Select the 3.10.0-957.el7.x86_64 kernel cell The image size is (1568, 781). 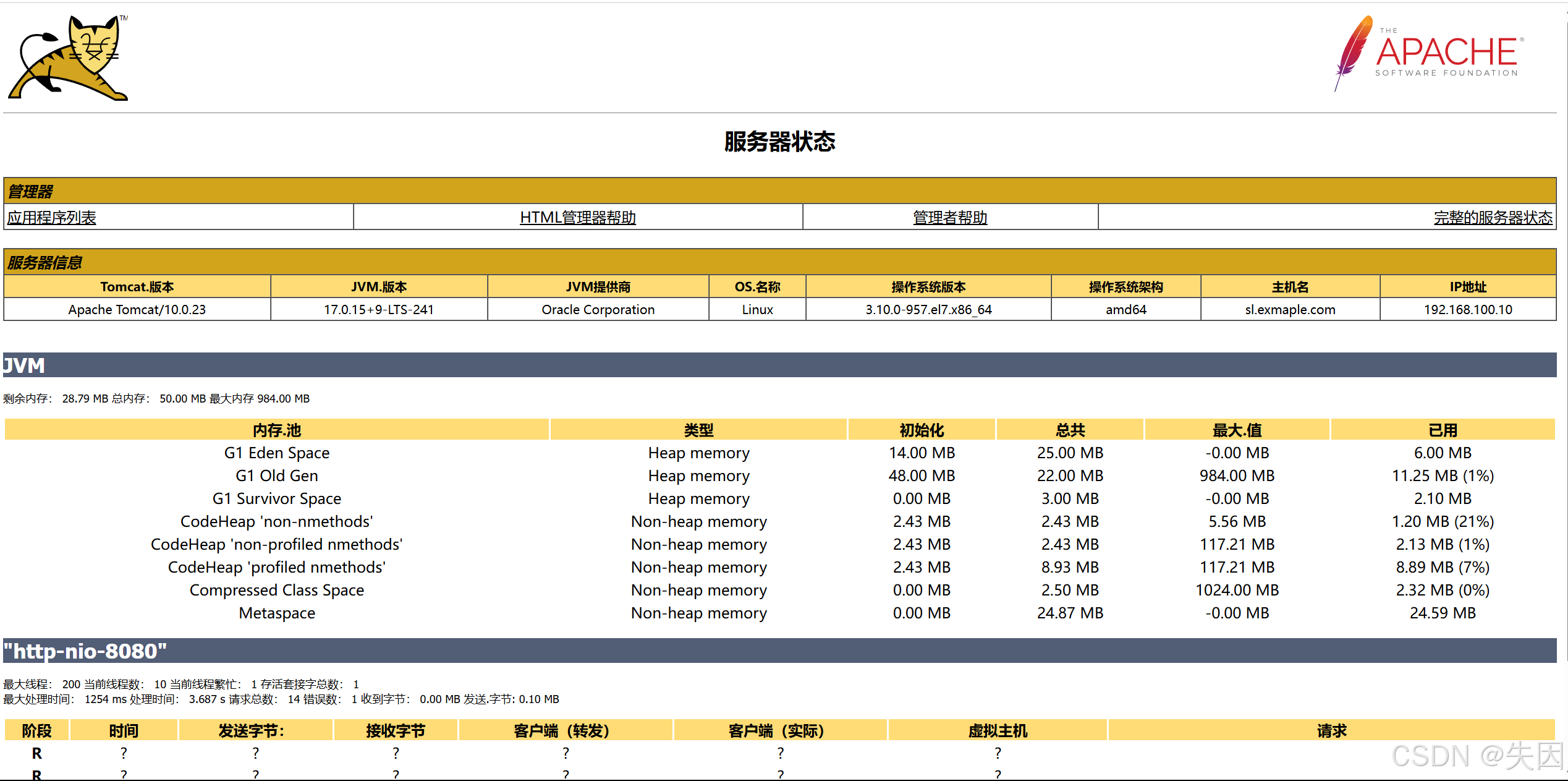928,309
